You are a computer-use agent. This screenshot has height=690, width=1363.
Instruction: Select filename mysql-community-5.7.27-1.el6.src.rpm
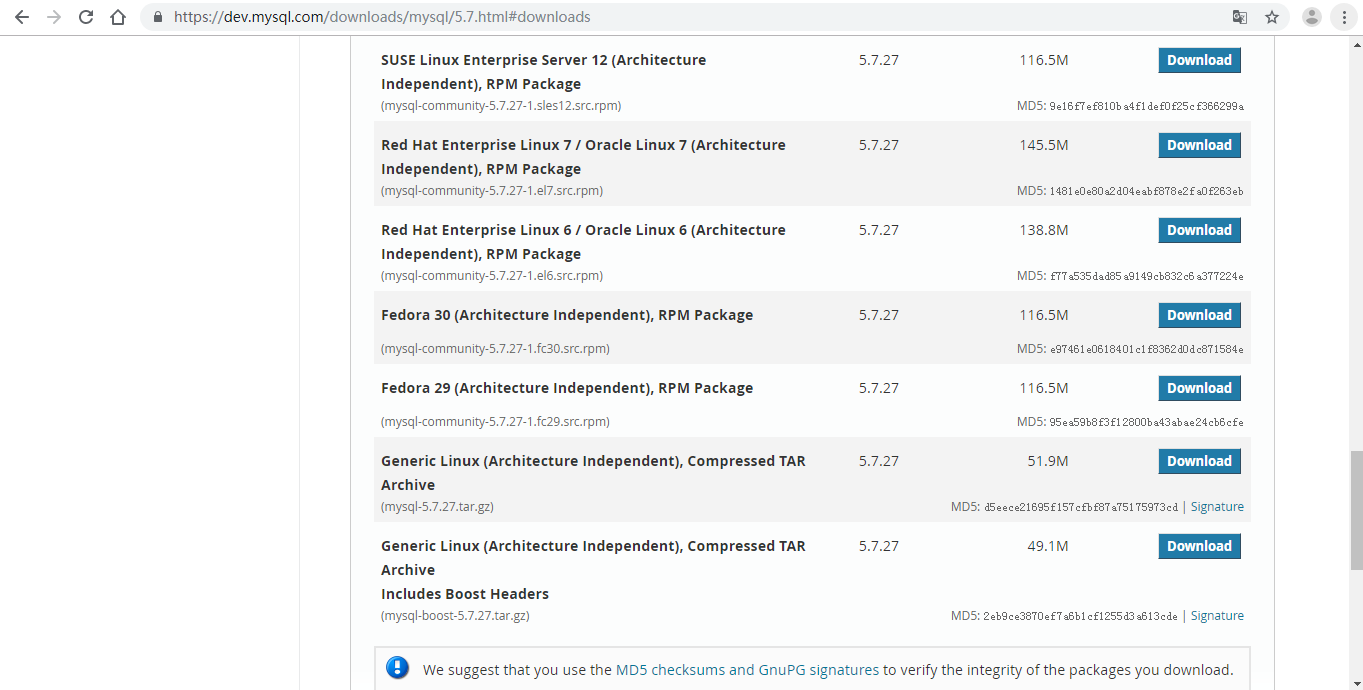coord(492,276)
